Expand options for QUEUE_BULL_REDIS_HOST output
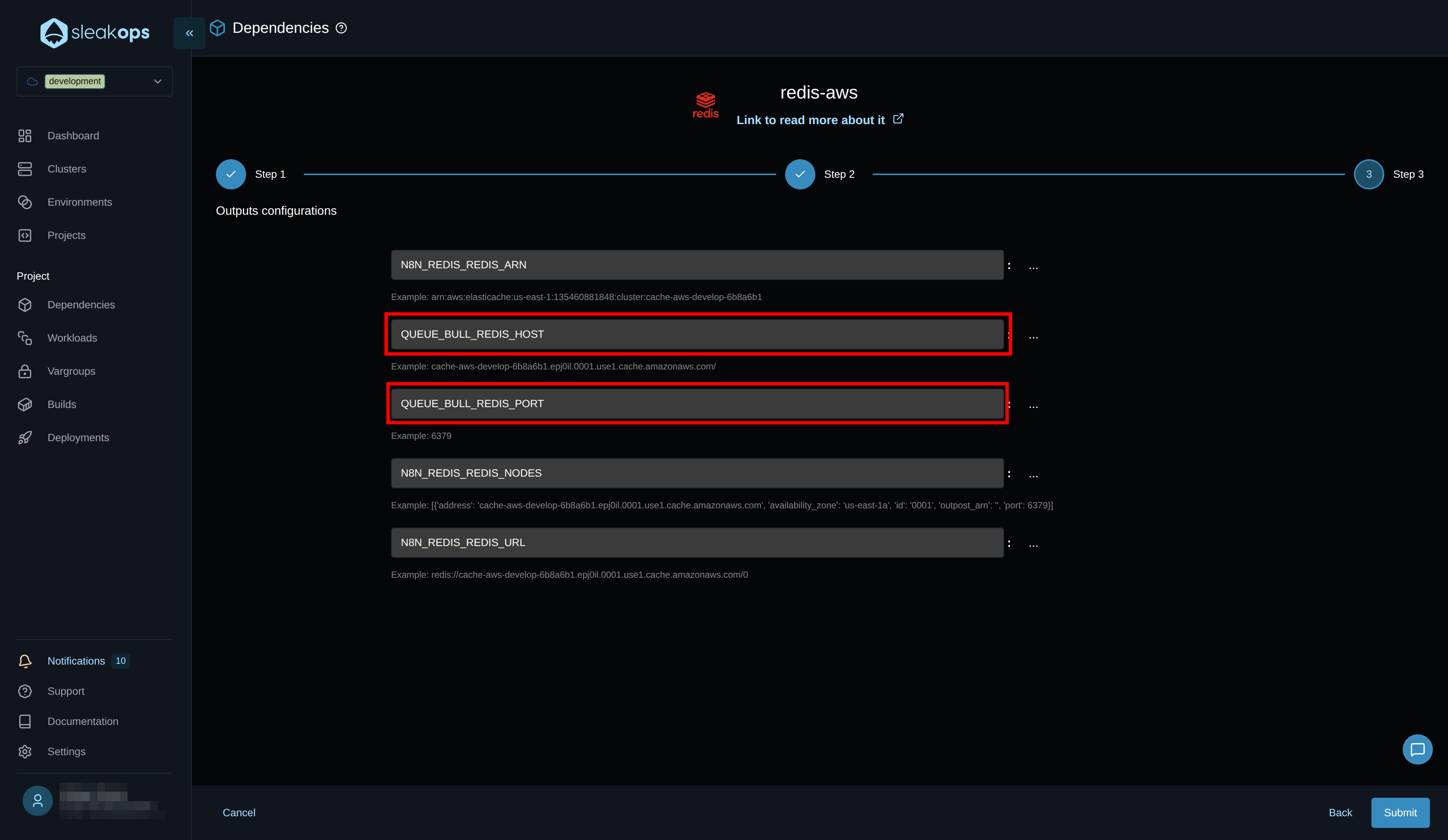The image size is (1448, 840). point(1033,337)
